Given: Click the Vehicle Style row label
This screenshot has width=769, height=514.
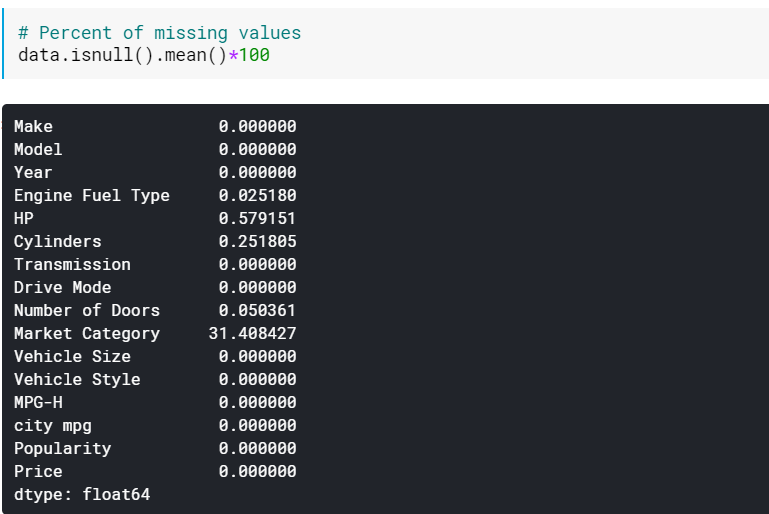Looking at the screenshot, I should tap(77, 379).
